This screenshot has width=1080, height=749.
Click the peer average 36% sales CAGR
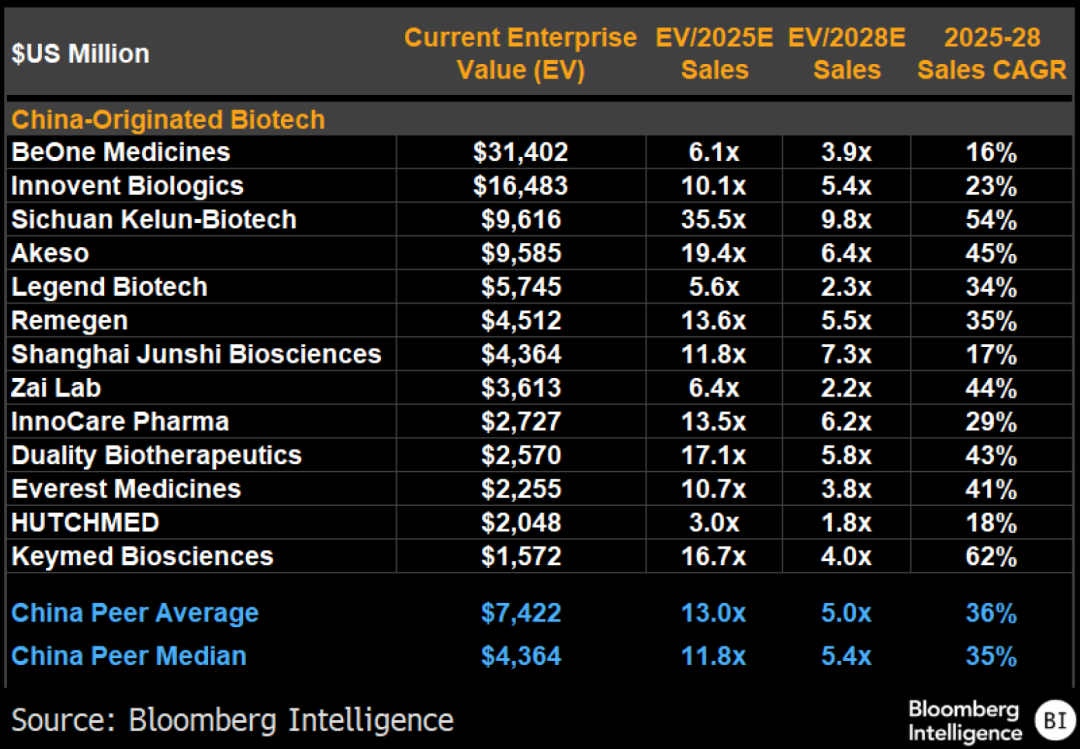[991, 613]
